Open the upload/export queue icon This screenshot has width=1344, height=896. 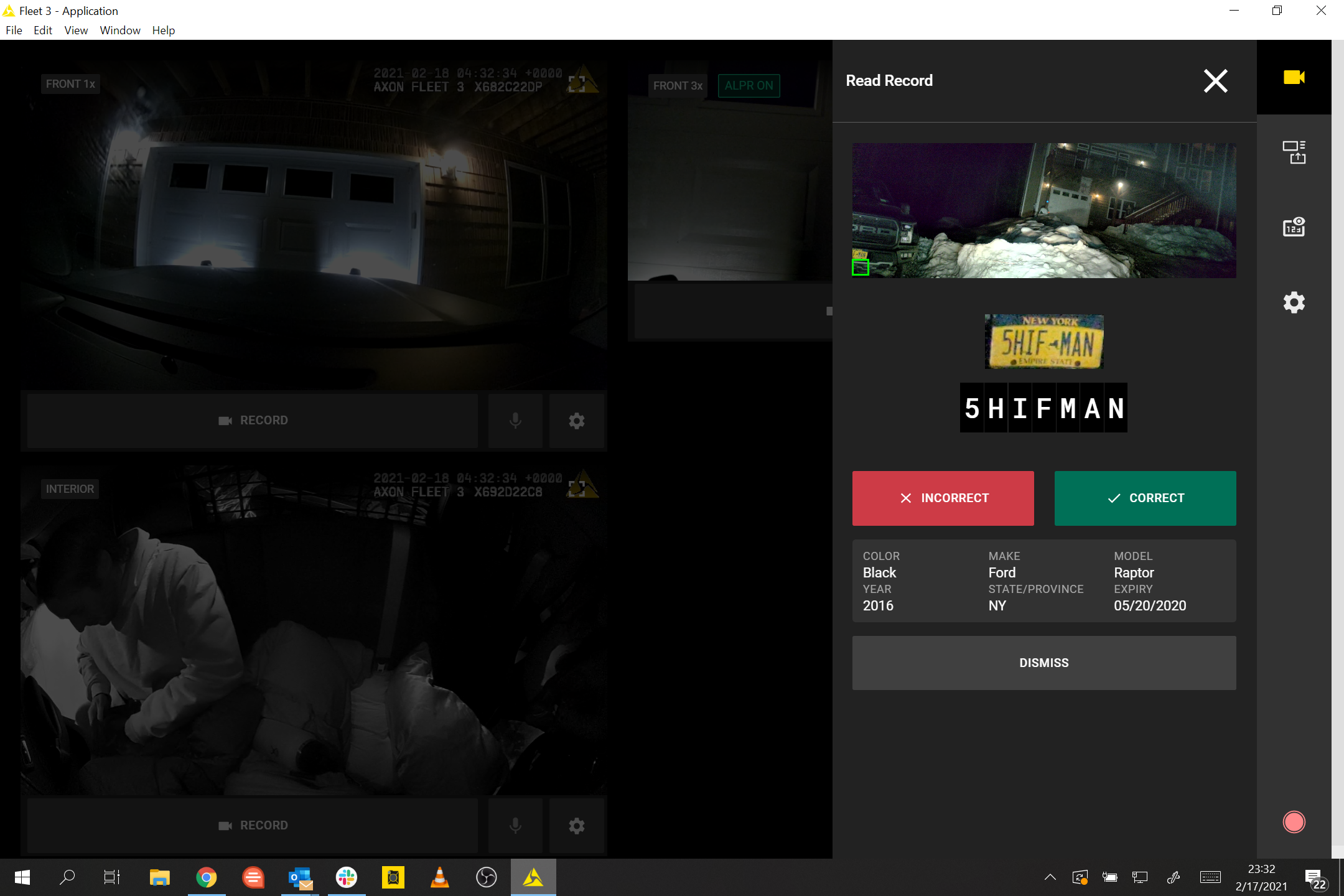(1294, 152)
